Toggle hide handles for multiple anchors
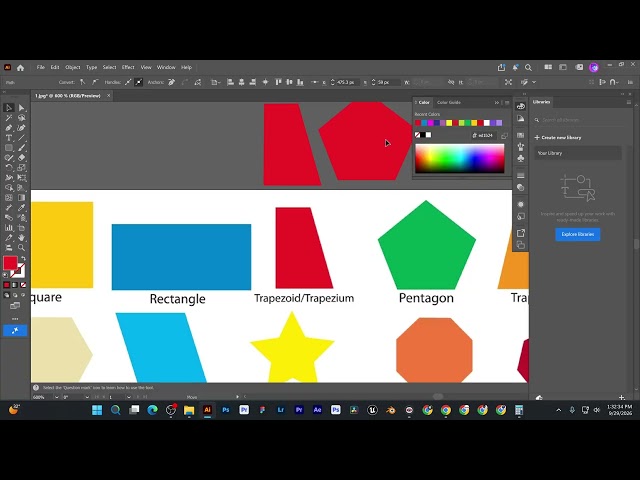 tap(139, 82)
